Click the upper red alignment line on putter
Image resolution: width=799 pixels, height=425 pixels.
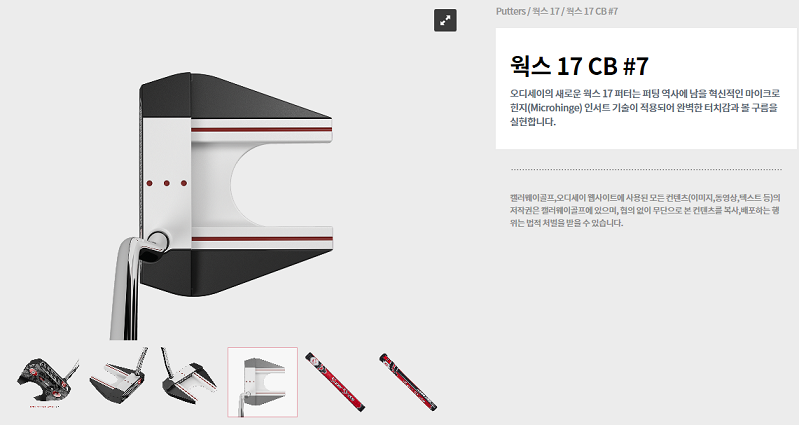(x=261, y=130)
